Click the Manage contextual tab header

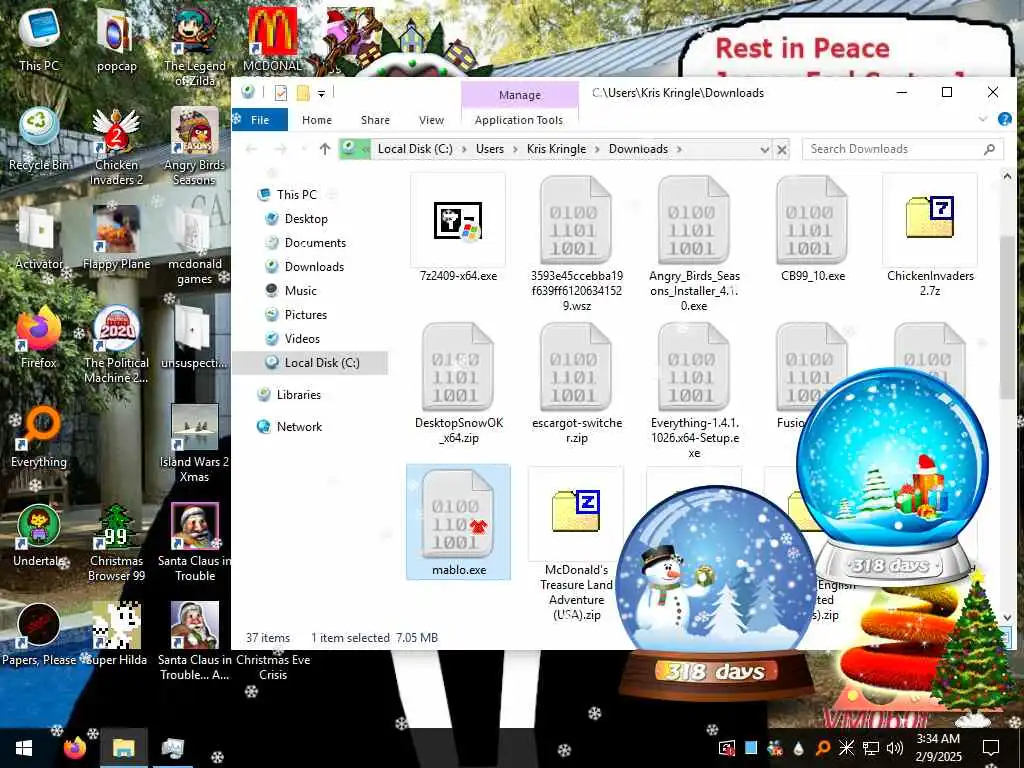(x=520, y=95)
